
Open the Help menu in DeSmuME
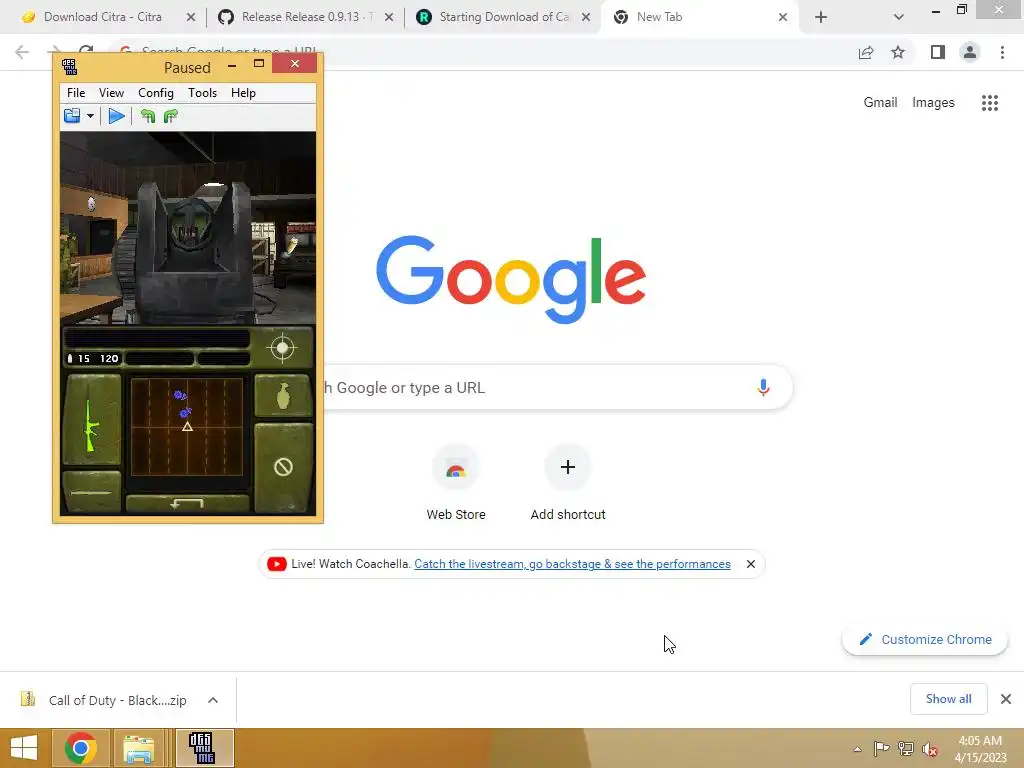coord(243,93)
